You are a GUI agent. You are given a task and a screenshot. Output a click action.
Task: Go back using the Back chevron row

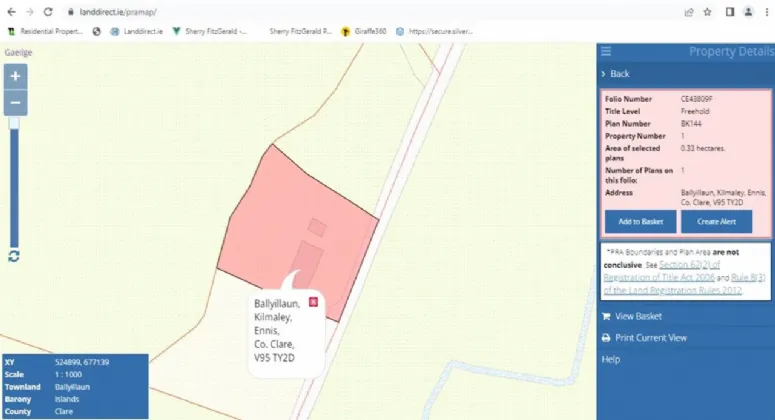(x=615, y=74)
